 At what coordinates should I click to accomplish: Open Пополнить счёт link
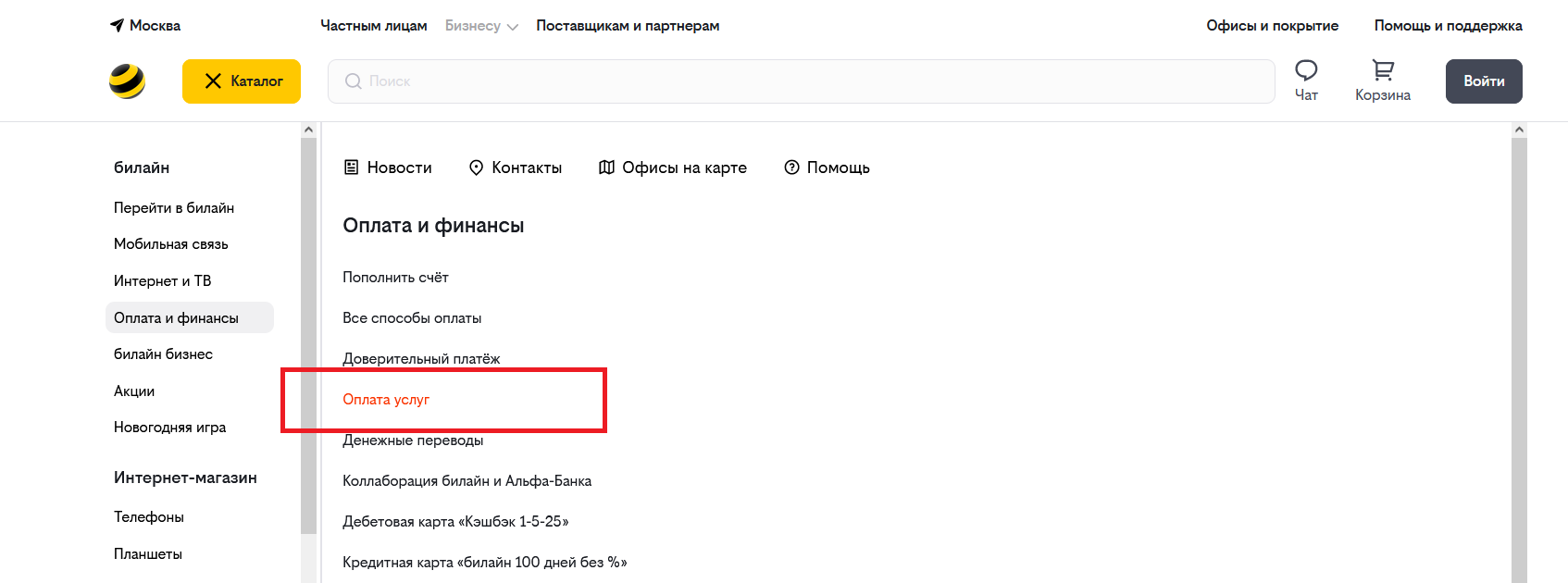point(395,278)
